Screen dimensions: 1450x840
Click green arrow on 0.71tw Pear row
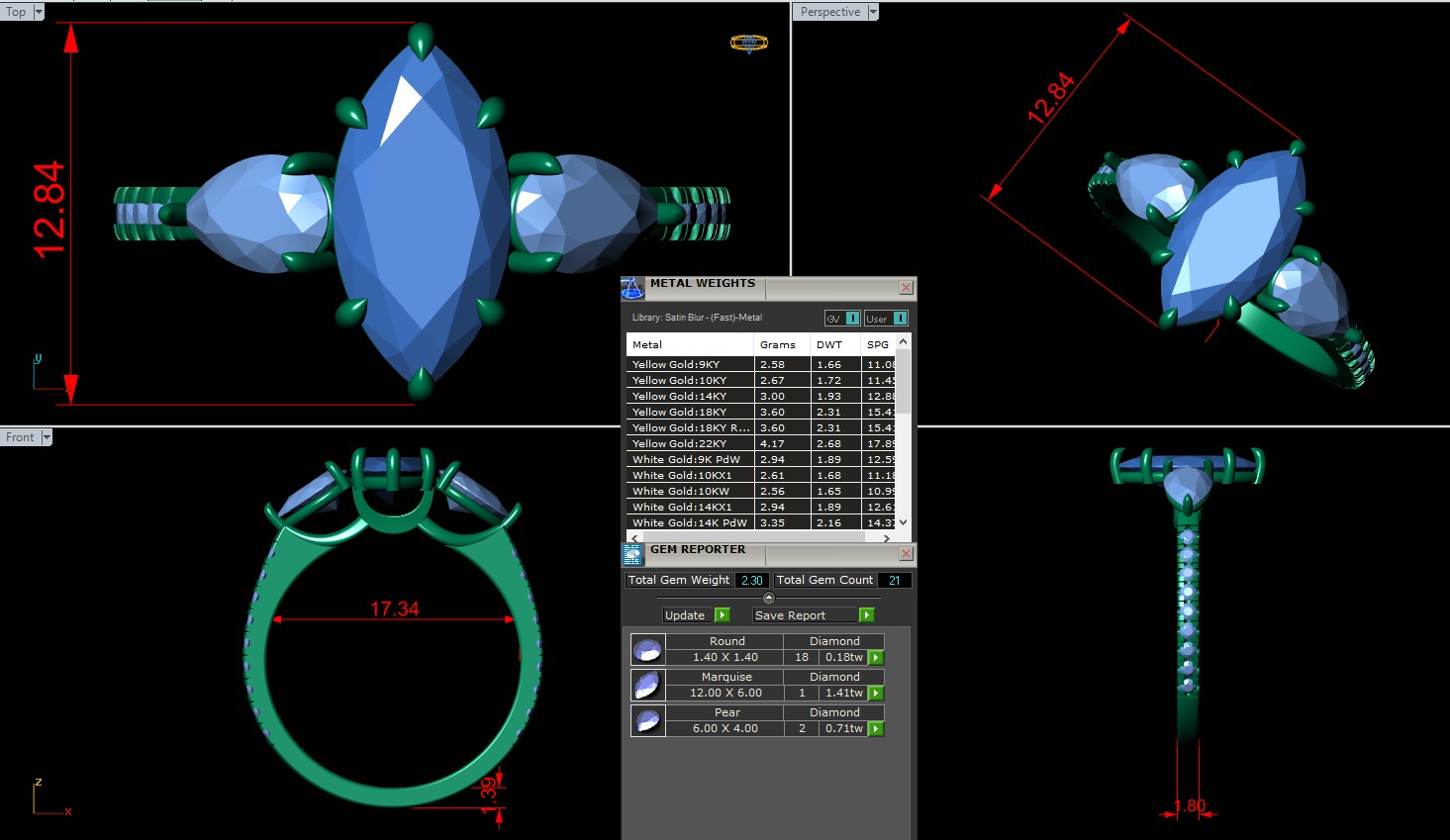click(876, 728)
